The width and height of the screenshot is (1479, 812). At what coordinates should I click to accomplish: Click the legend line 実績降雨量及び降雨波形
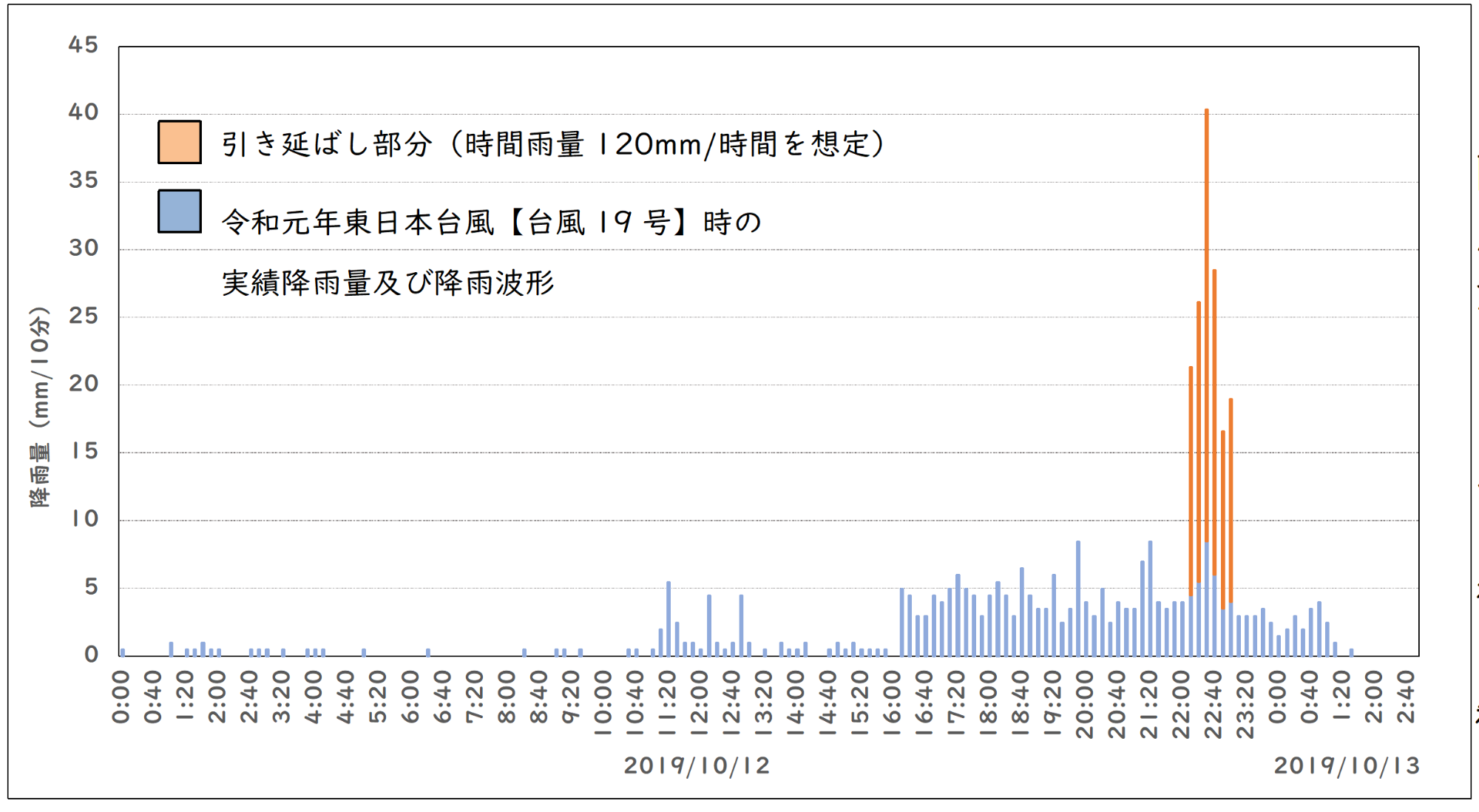point(387,283)
